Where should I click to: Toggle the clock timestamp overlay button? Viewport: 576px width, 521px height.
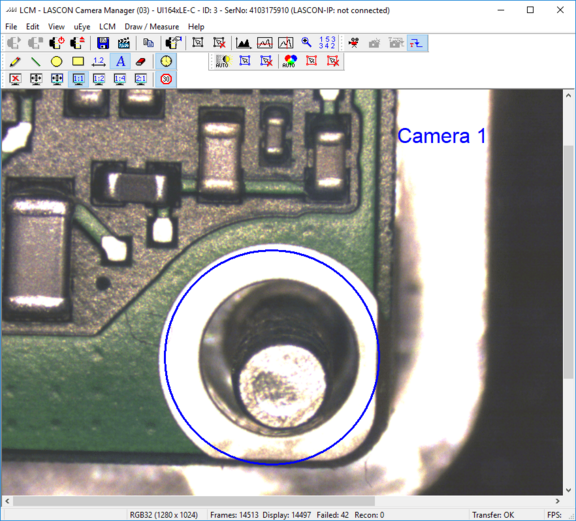(x=166, y=61)
